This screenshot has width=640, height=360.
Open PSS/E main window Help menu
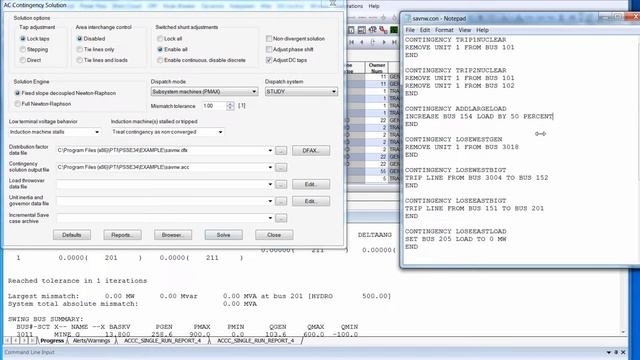pos(374,6)
